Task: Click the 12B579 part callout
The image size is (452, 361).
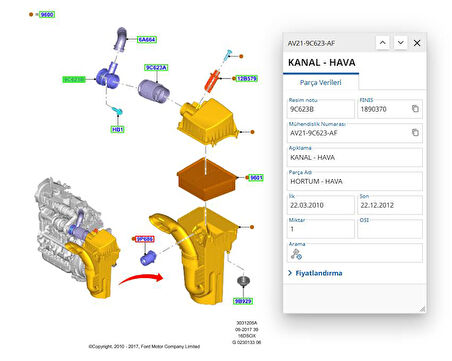Action: click(x=247, y=79)
